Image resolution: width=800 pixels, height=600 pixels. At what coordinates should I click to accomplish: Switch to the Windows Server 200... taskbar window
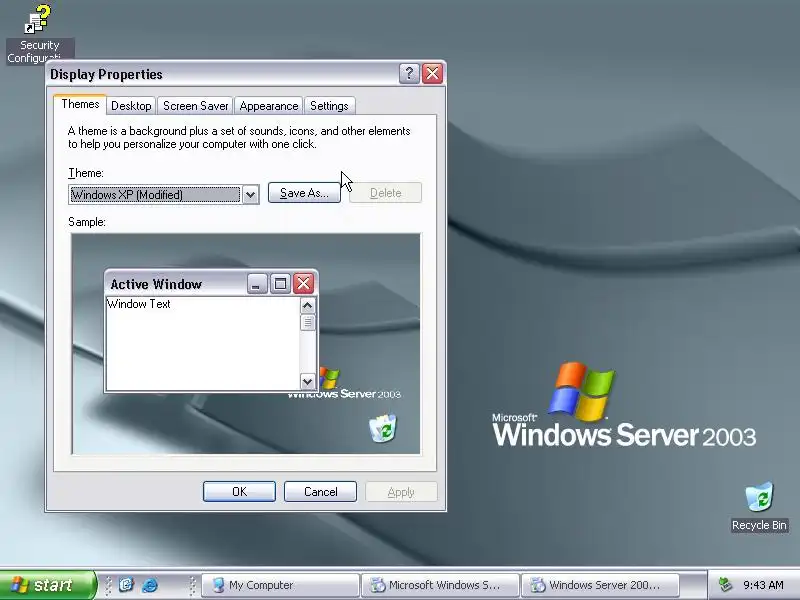(601, 585)
